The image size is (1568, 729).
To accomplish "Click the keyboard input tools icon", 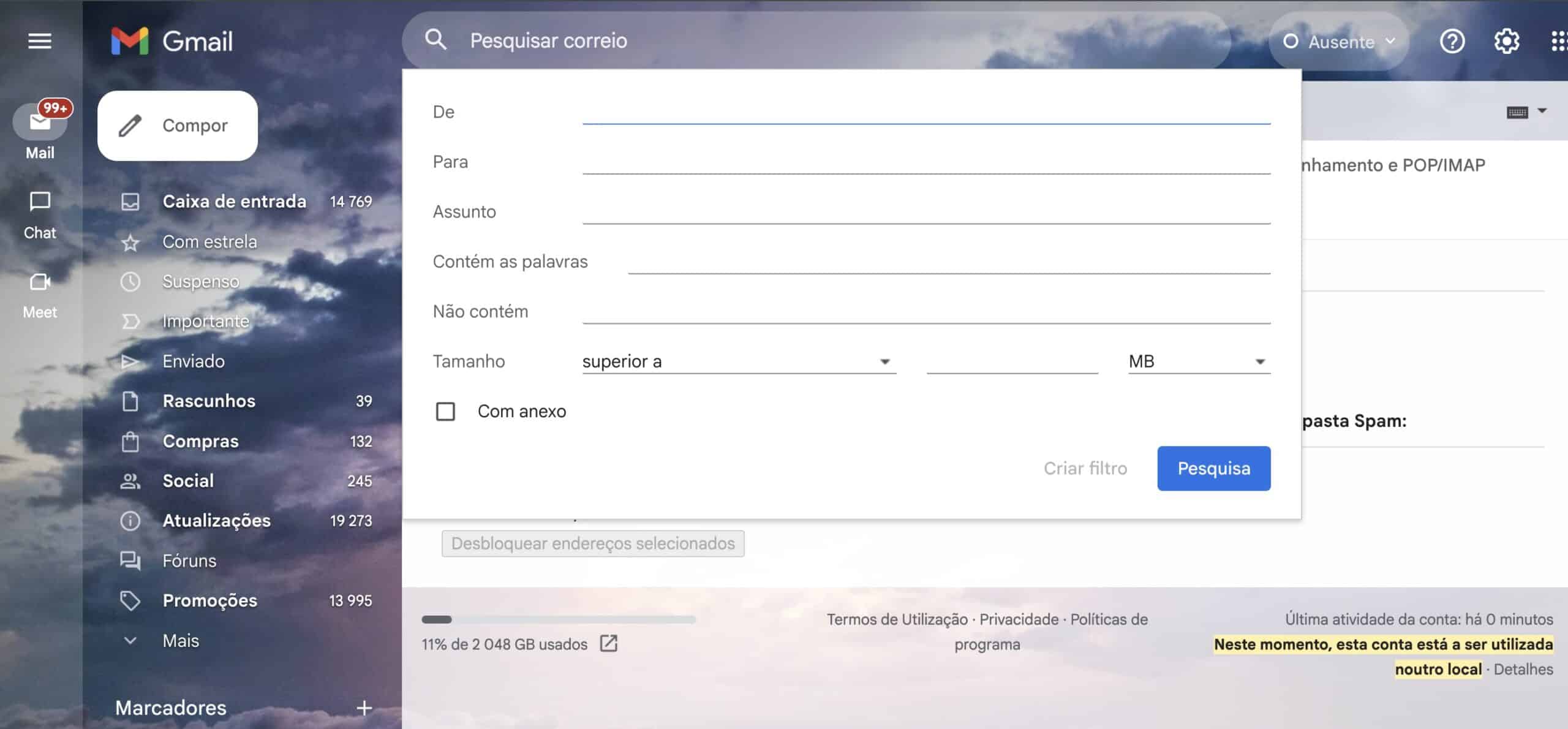I will (x=1517, y=112).
